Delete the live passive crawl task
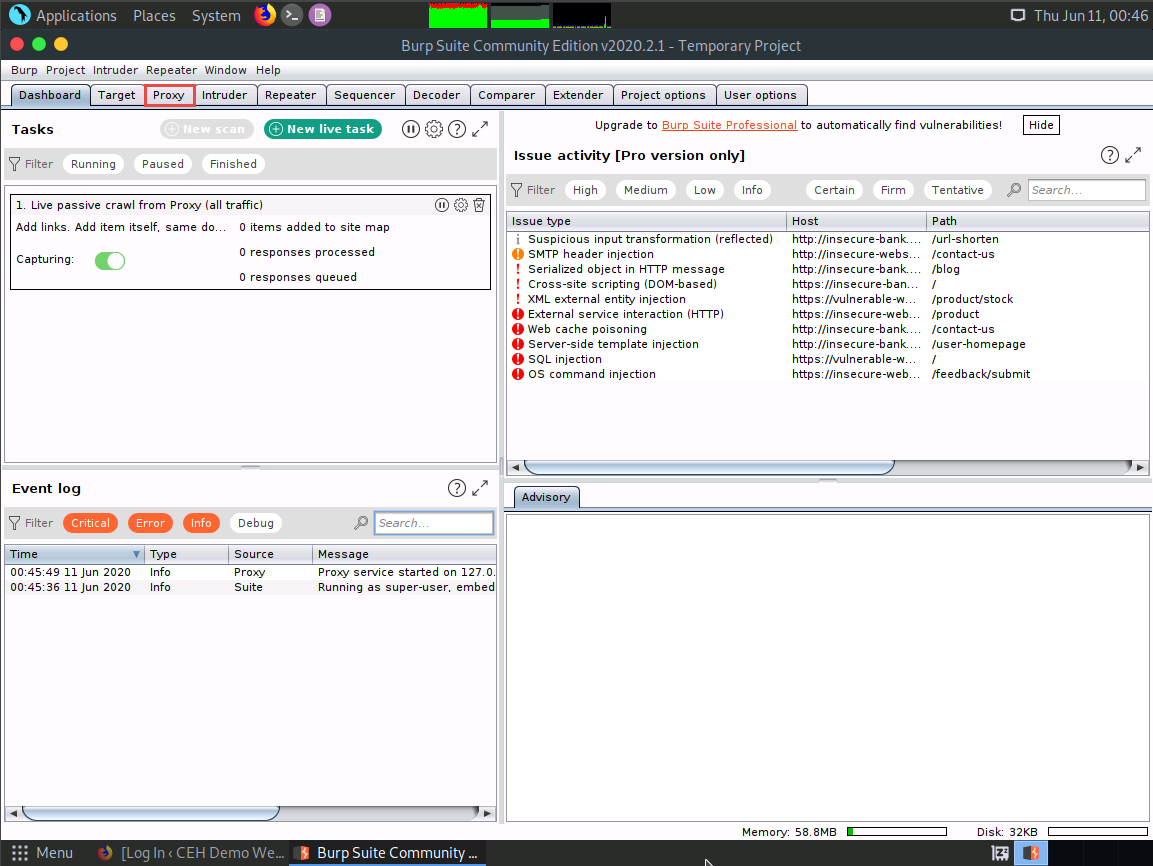This screenshot has height=866, width=1153. pos(479,205)
